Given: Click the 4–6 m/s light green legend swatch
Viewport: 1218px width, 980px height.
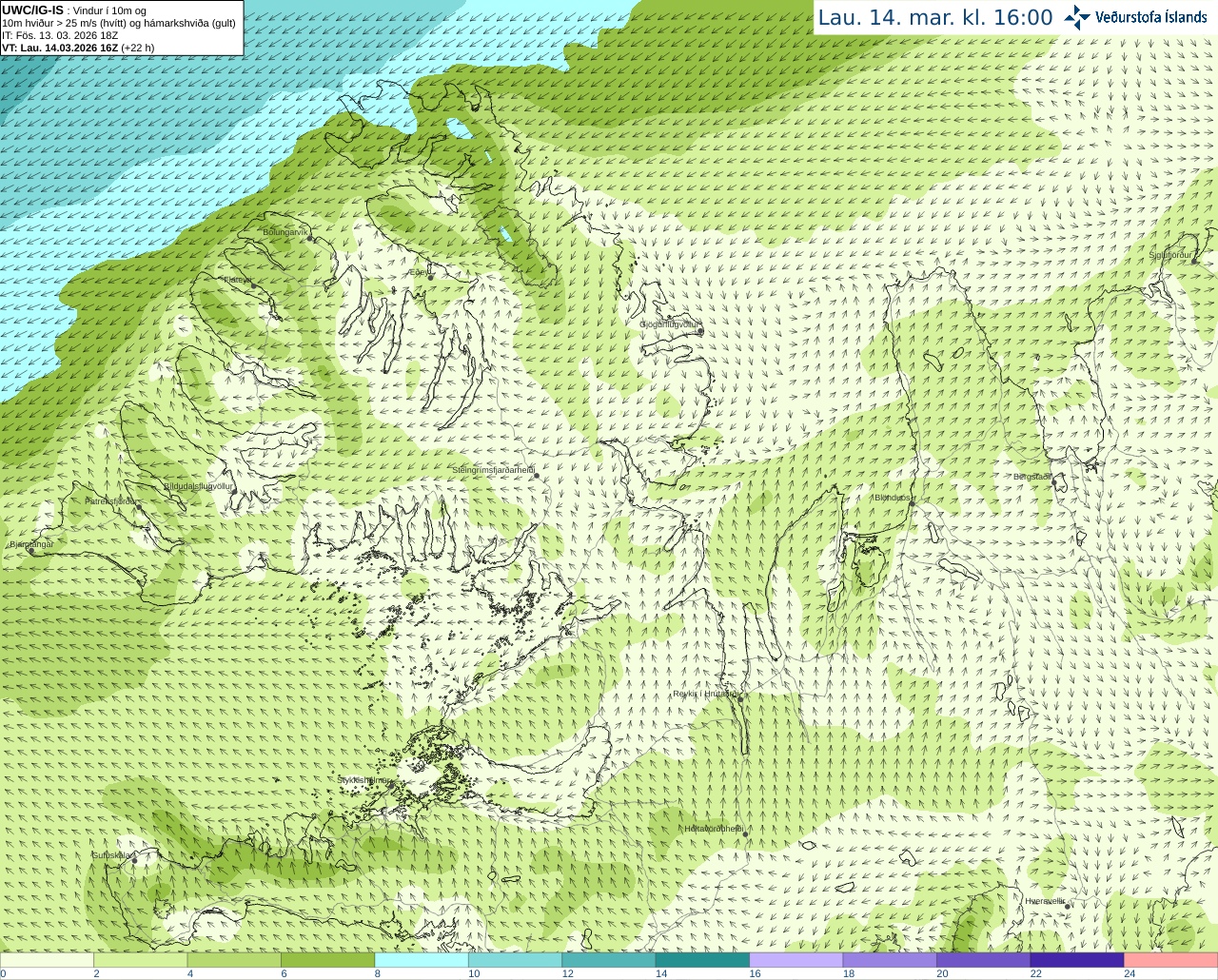Looking at the screenshot, I should [x=234, y=960].
